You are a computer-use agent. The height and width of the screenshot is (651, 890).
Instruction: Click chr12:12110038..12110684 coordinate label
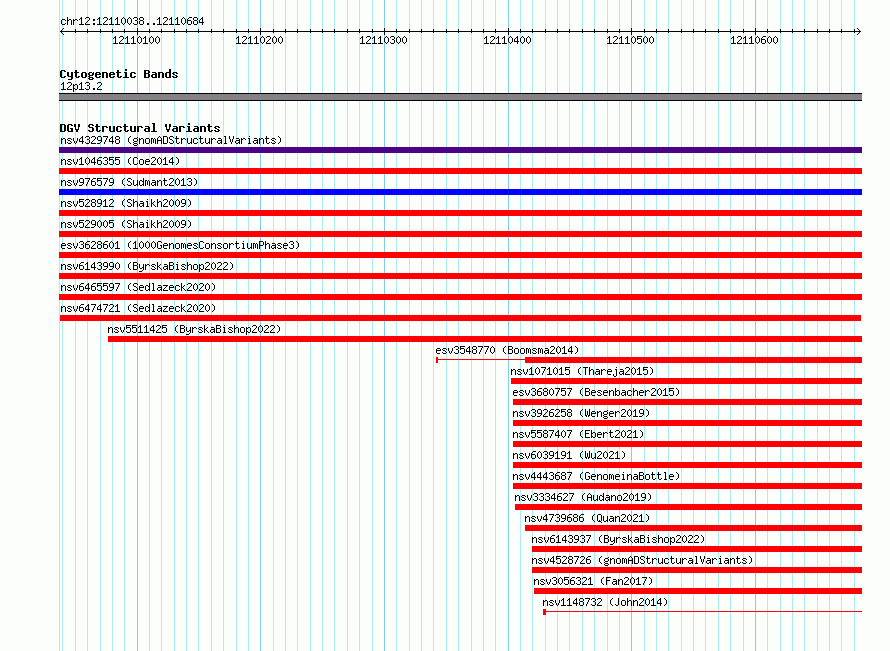[x=132, y=21]
